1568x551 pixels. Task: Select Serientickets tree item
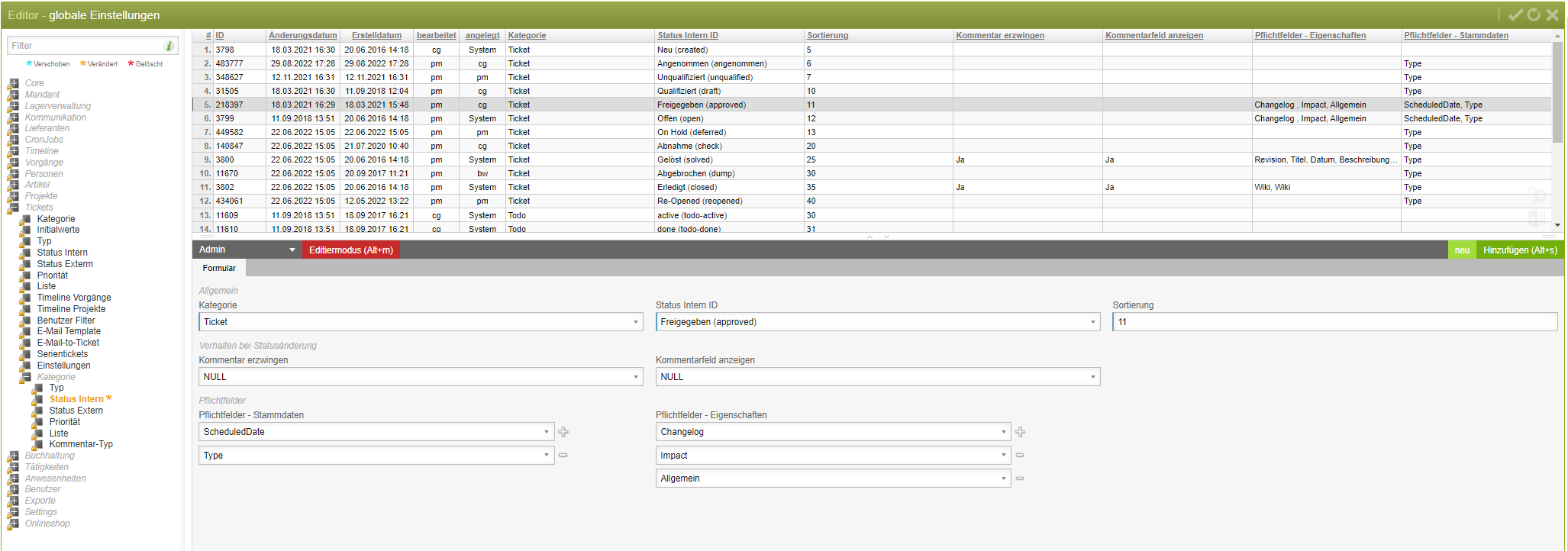coord(63,354)
